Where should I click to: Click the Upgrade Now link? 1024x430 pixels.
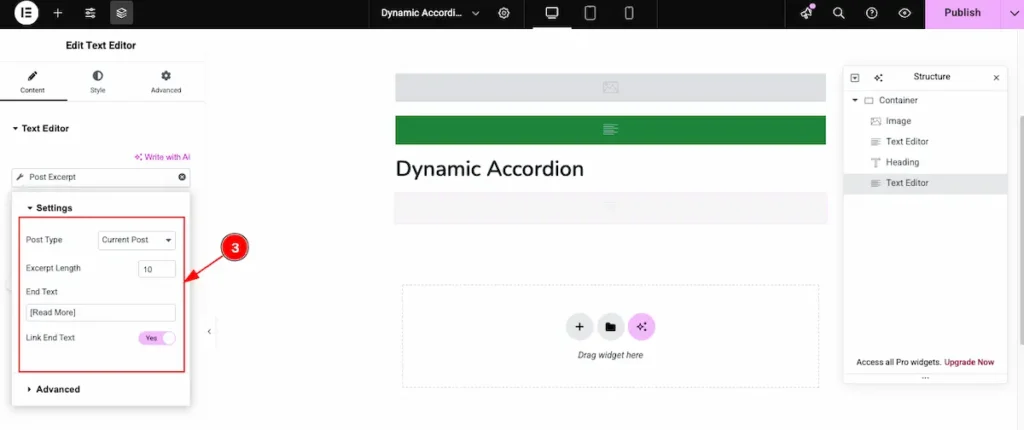tap(972, 362)
